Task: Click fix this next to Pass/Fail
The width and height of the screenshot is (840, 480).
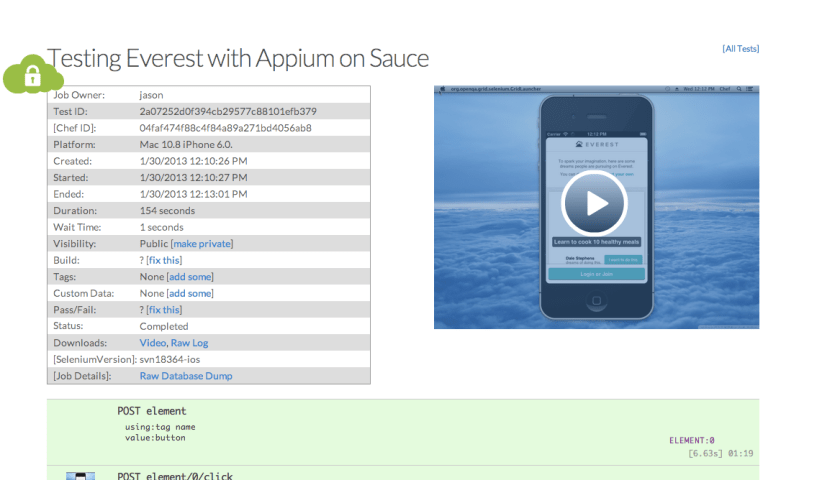Action: point(164,310)
